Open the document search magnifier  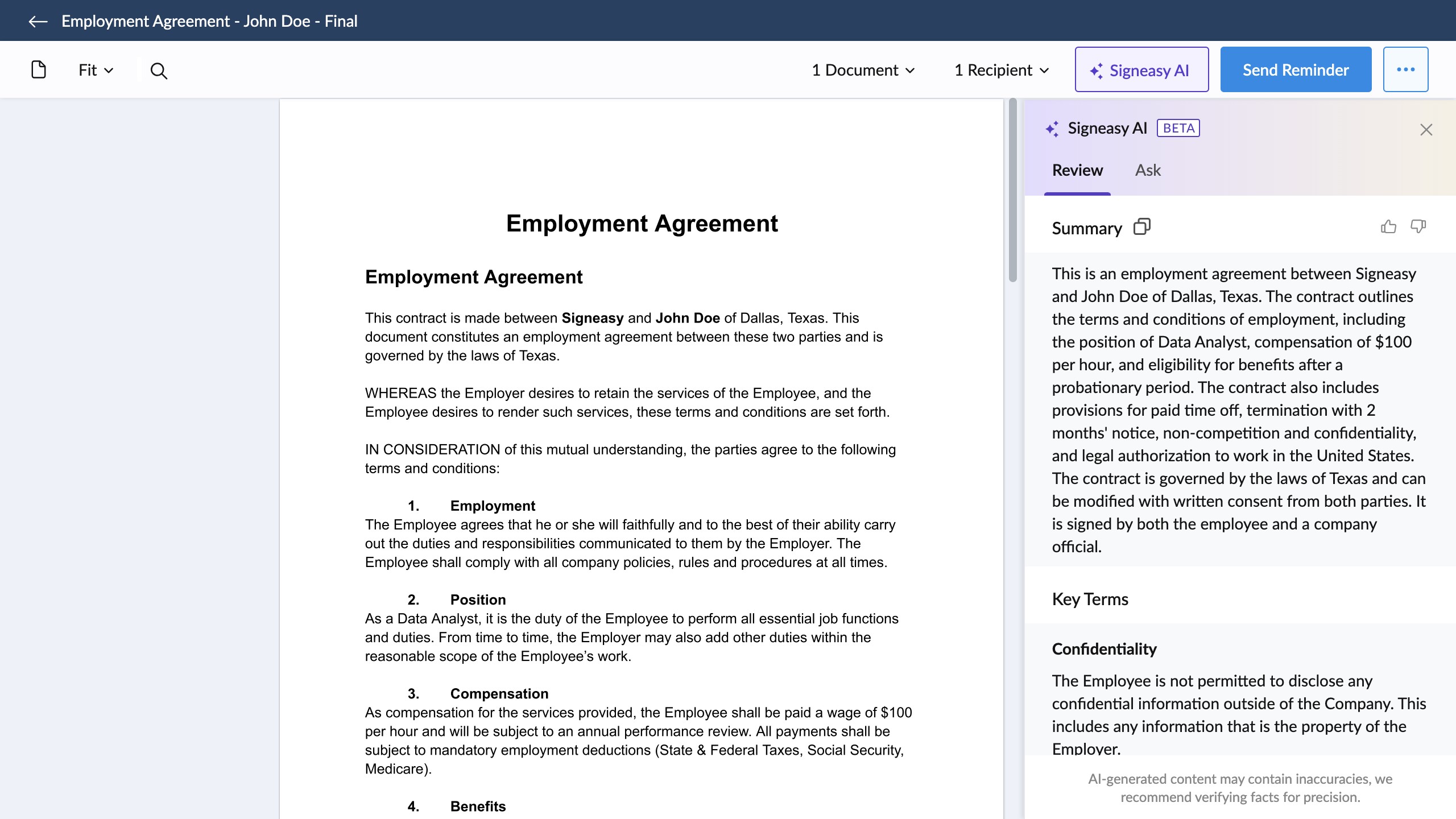[x=159, y=71]
